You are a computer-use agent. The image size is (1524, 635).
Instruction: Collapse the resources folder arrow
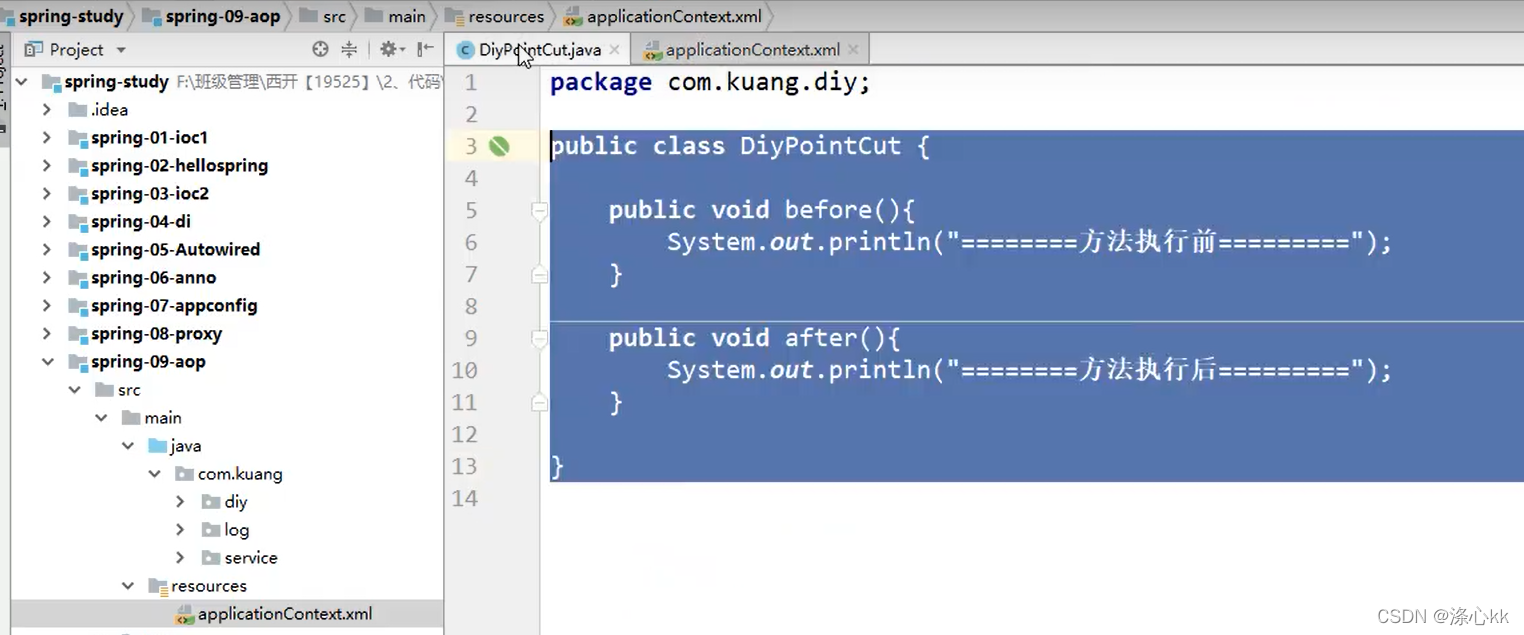tap(128, 586)
